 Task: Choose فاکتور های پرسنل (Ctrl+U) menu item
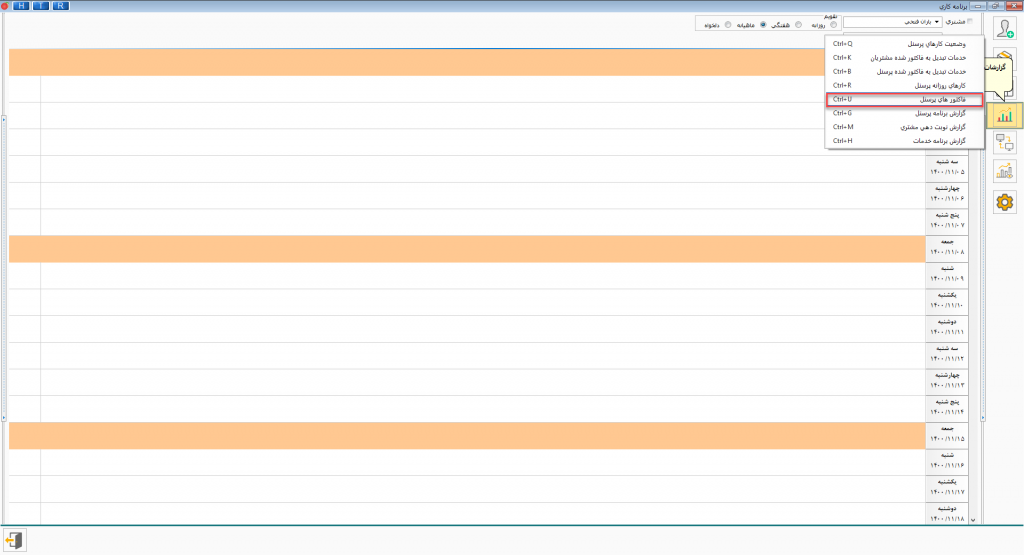904,99
